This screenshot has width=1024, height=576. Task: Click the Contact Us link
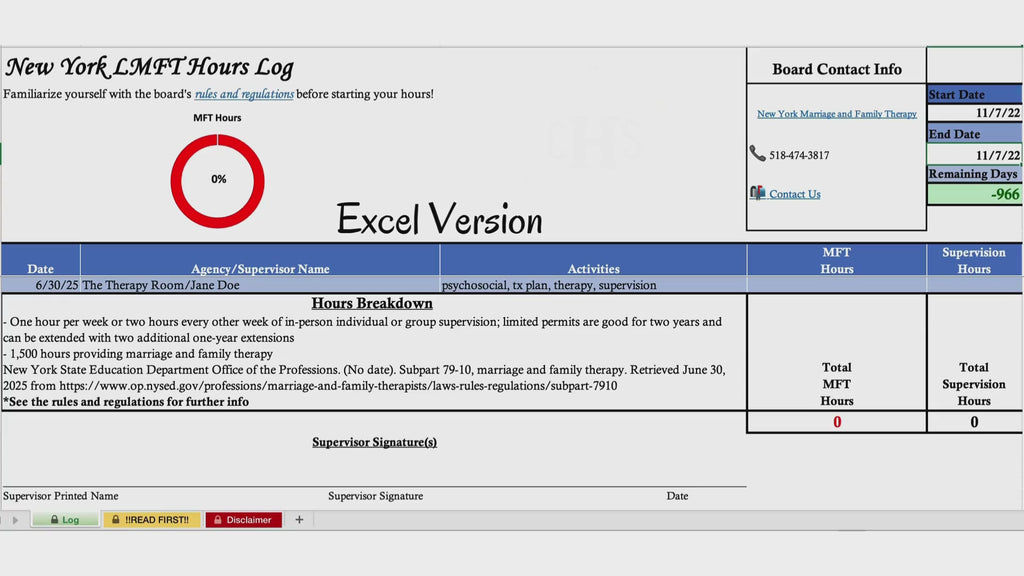click(x=795, y=194)
